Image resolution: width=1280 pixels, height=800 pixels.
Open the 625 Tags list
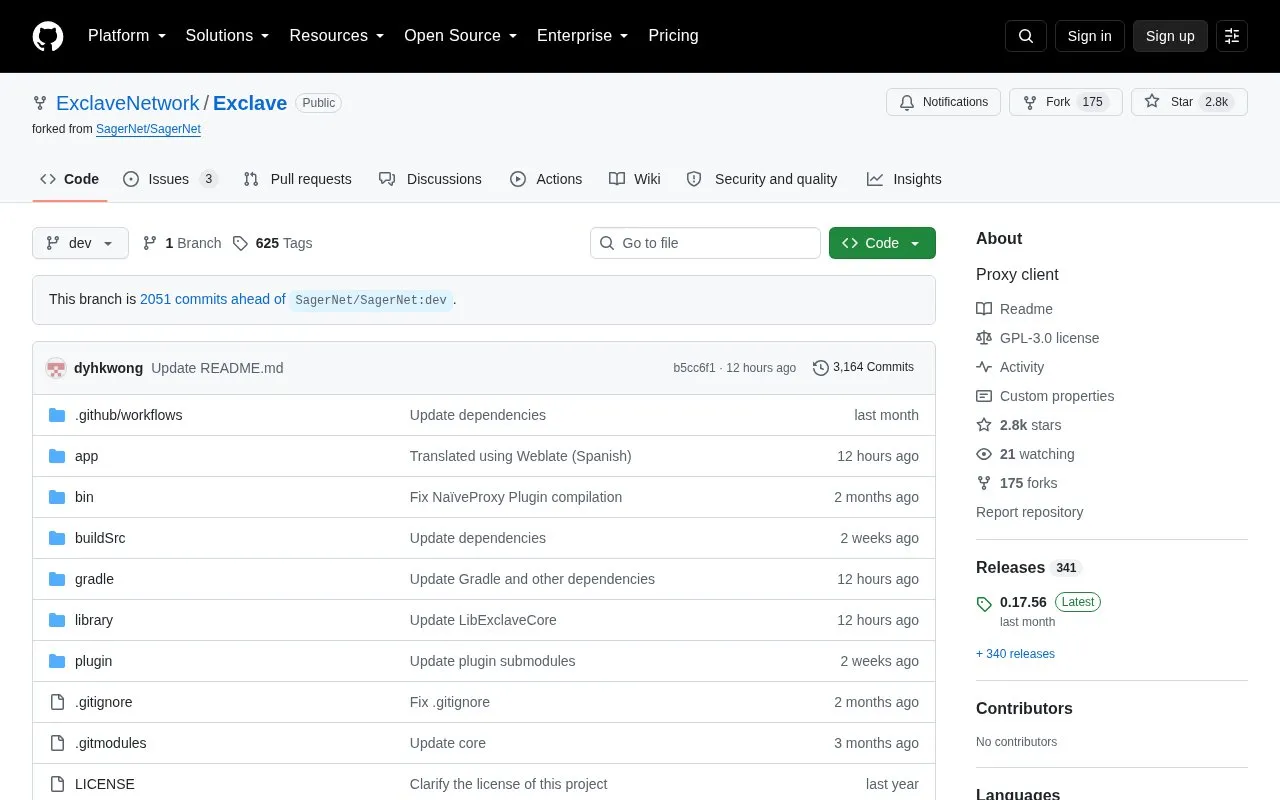click(x=272, y=243)
